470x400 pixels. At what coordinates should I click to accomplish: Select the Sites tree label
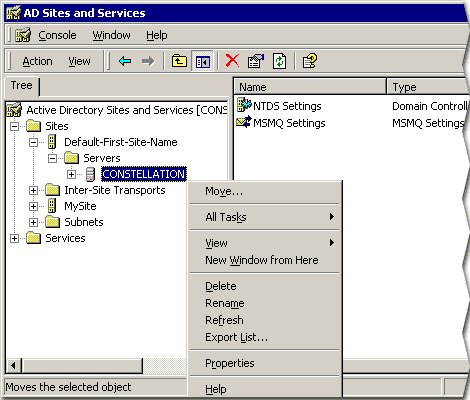pos(57,126)
